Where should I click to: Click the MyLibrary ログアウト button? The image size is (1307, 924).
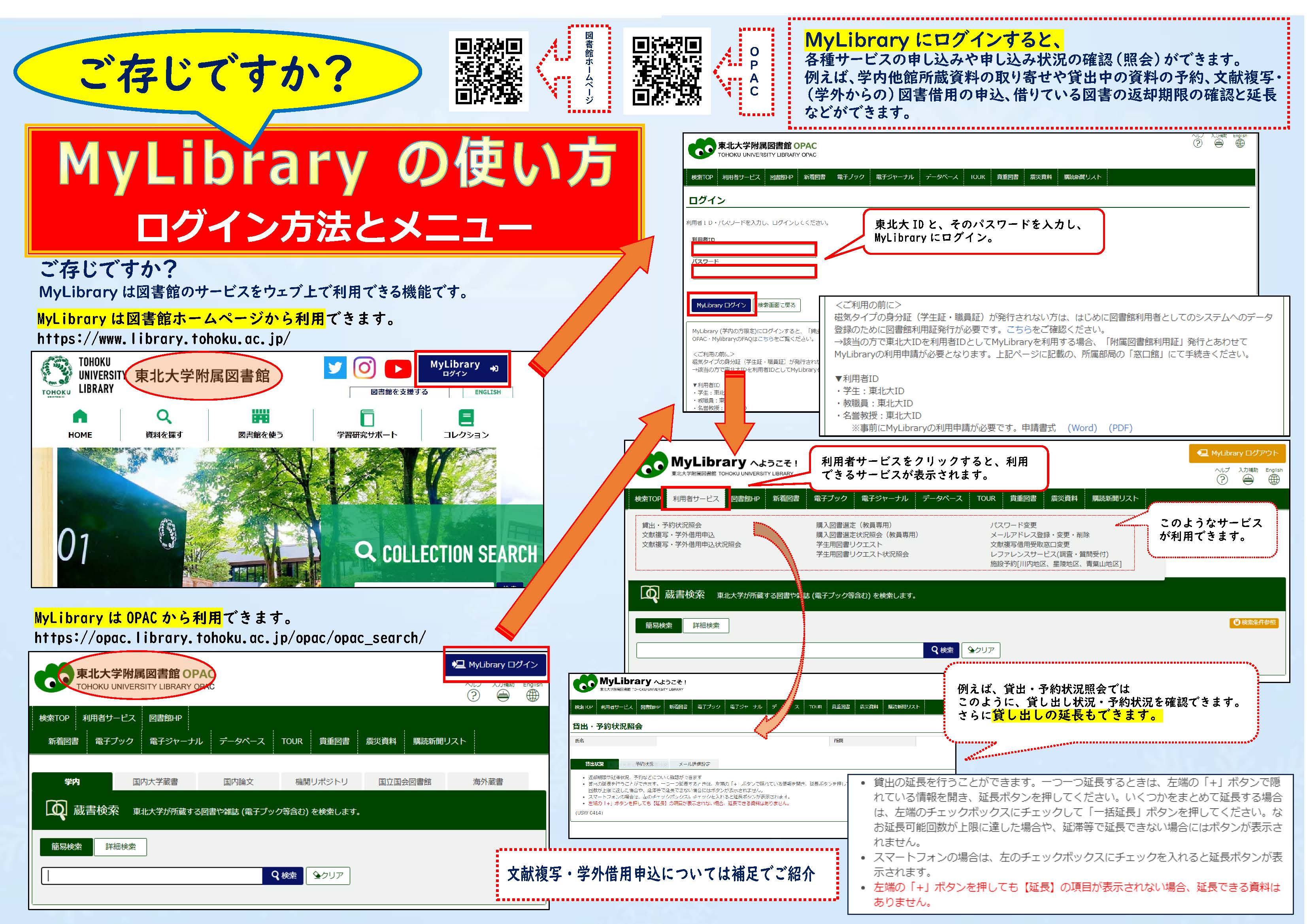[x=1237, y=453]
